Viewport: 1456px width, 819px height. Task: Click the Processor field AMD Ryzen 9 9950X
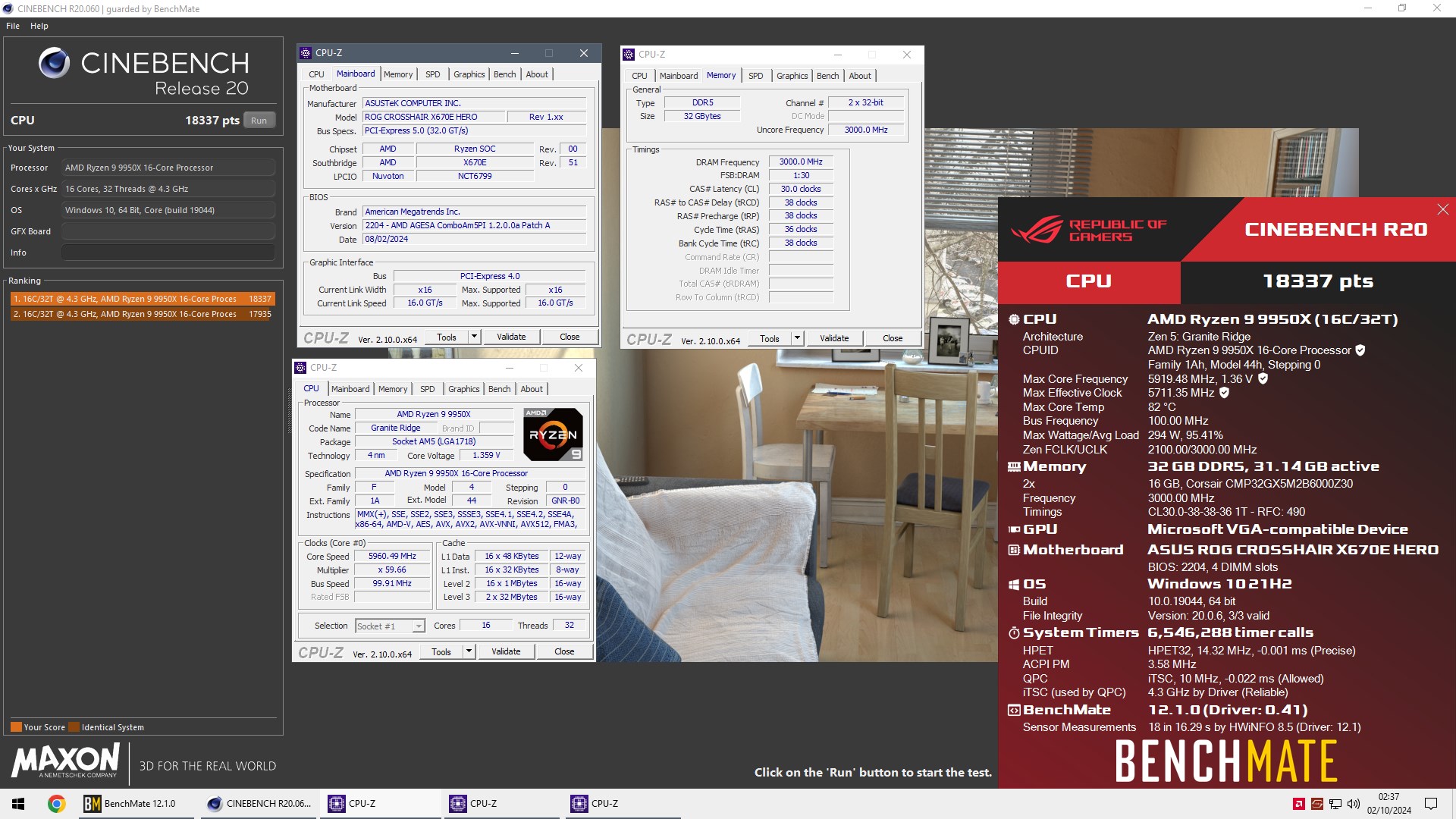pos(168,168)
